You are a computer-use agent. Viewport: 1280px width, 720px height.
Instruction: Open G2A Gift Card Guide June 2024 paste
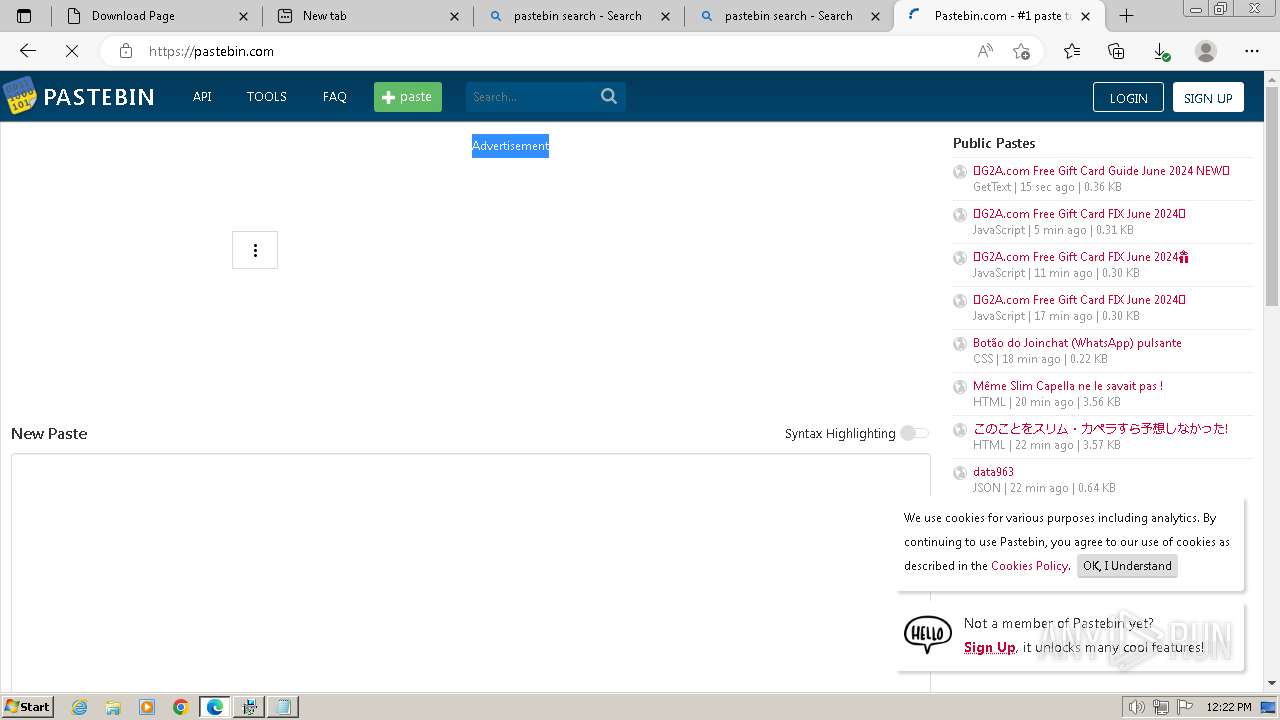(1101, 171)
